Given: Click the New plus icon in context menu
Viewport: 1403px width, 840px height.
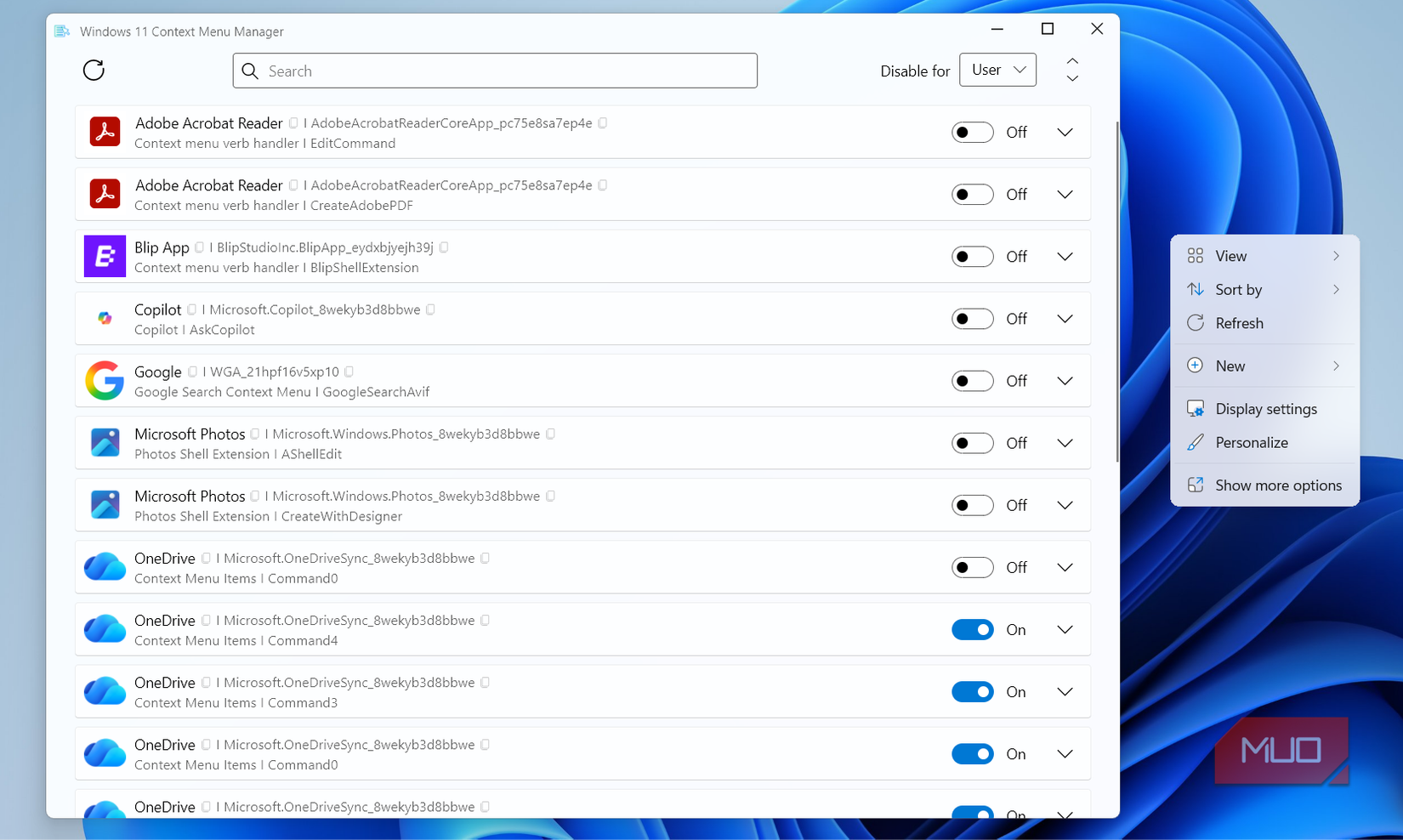Looking at the screenshot, I should (x=1195, y=366).
